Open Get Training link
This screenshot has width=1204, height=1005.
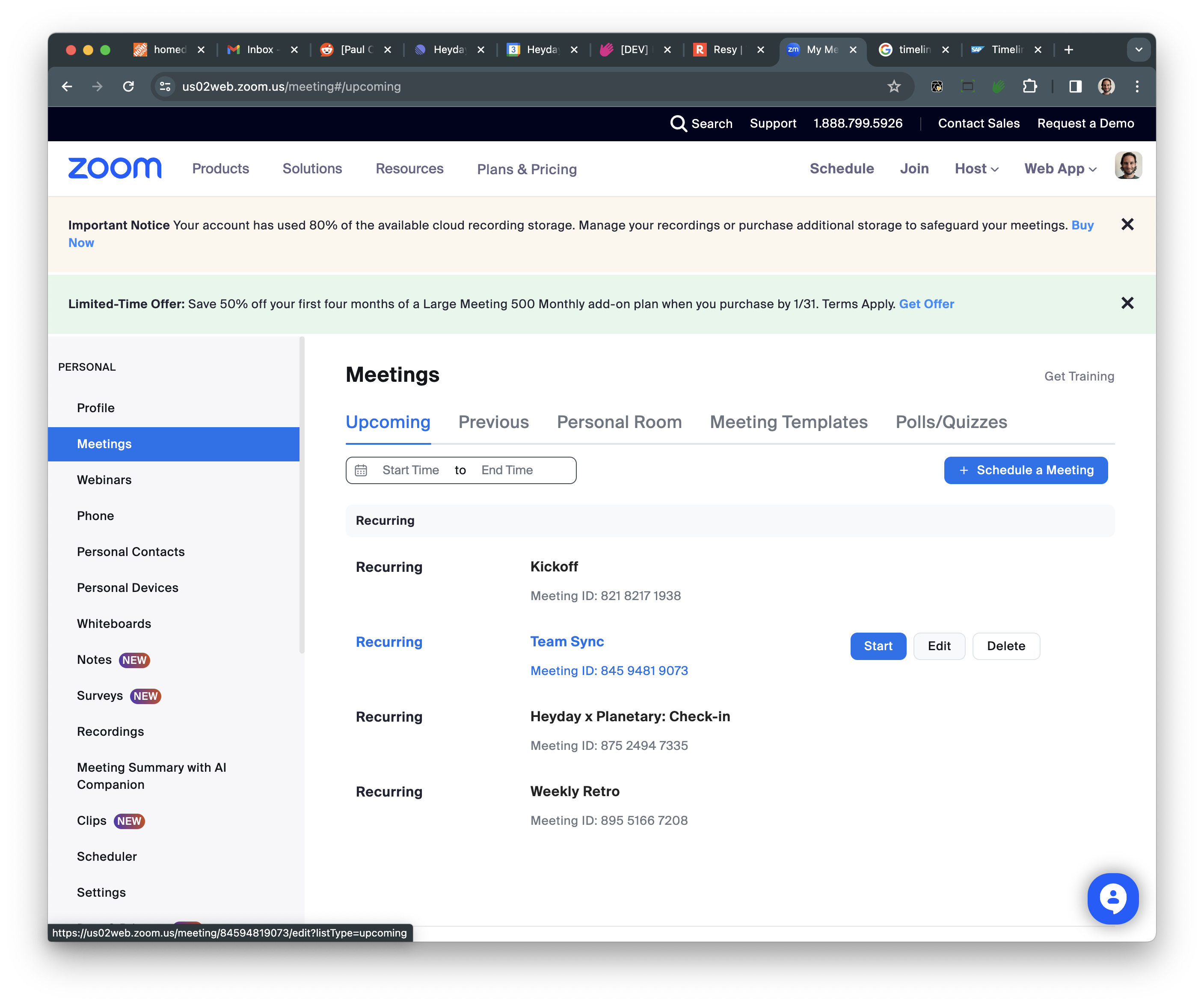click(x=1079, y=376)
